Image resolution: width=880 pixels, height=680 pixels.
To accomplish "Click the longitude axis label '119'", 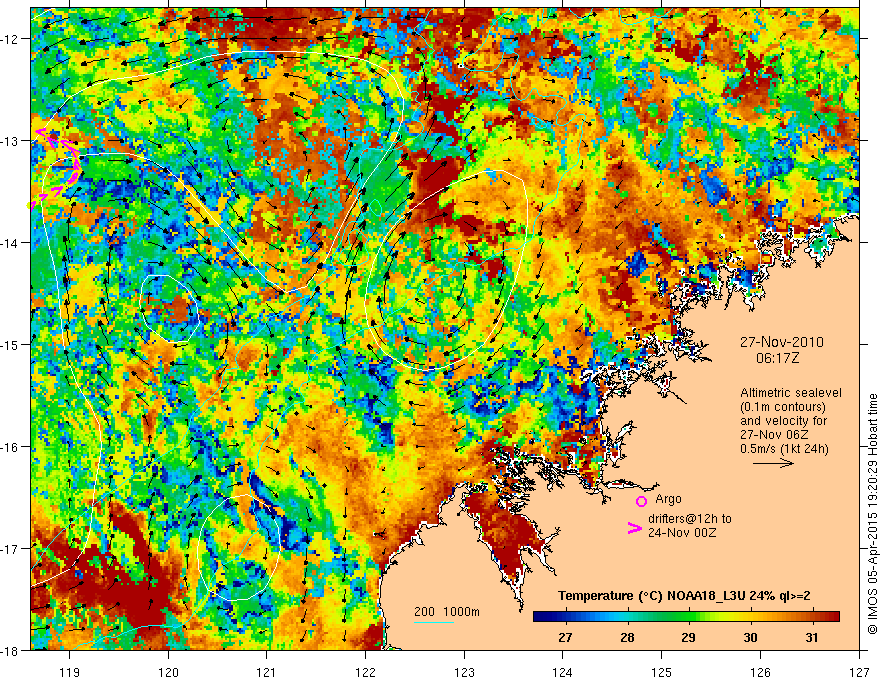I will (69, 672).
